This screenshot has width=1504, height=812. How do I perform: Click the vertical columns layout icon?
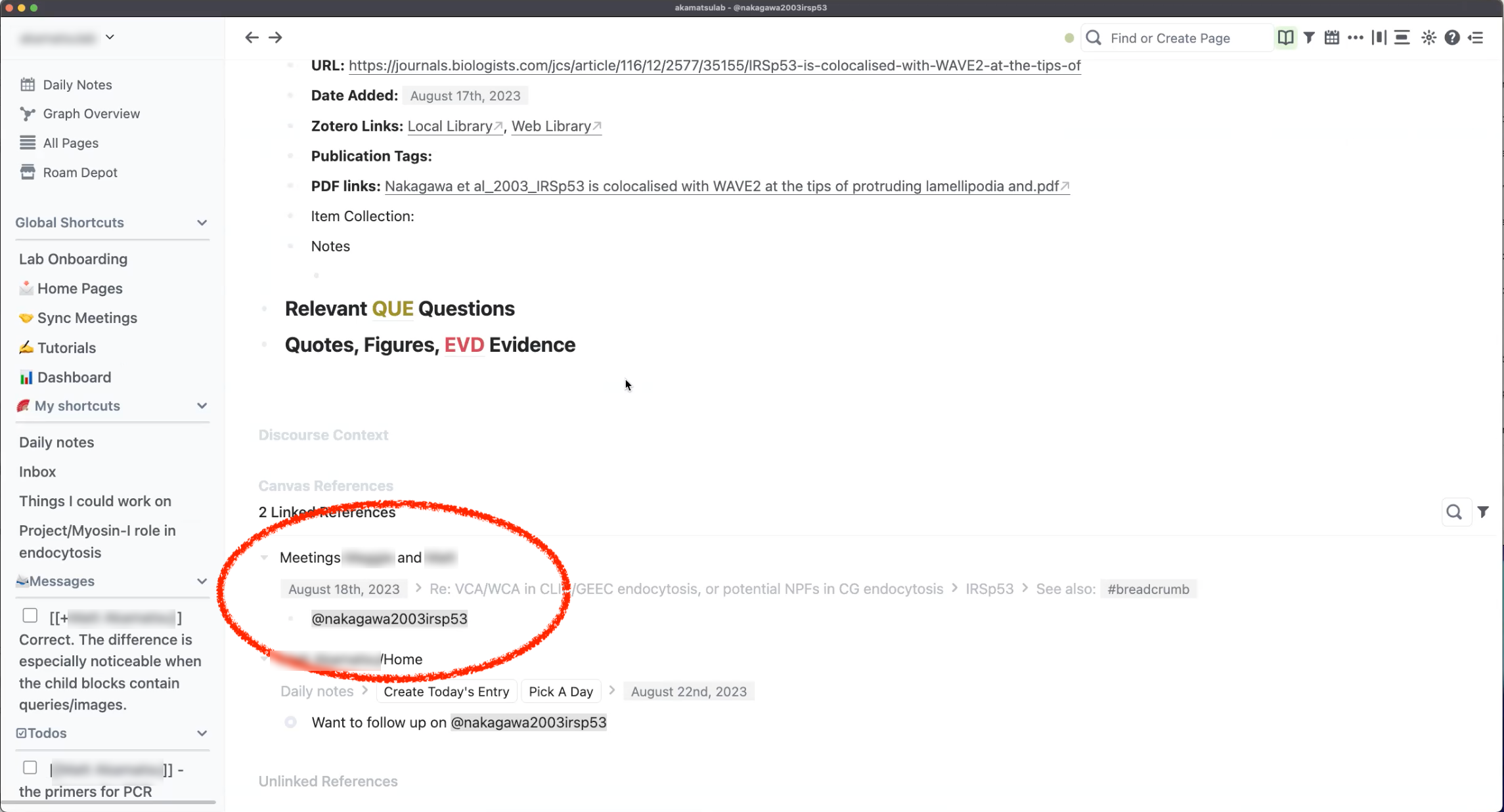point(1379,37)
